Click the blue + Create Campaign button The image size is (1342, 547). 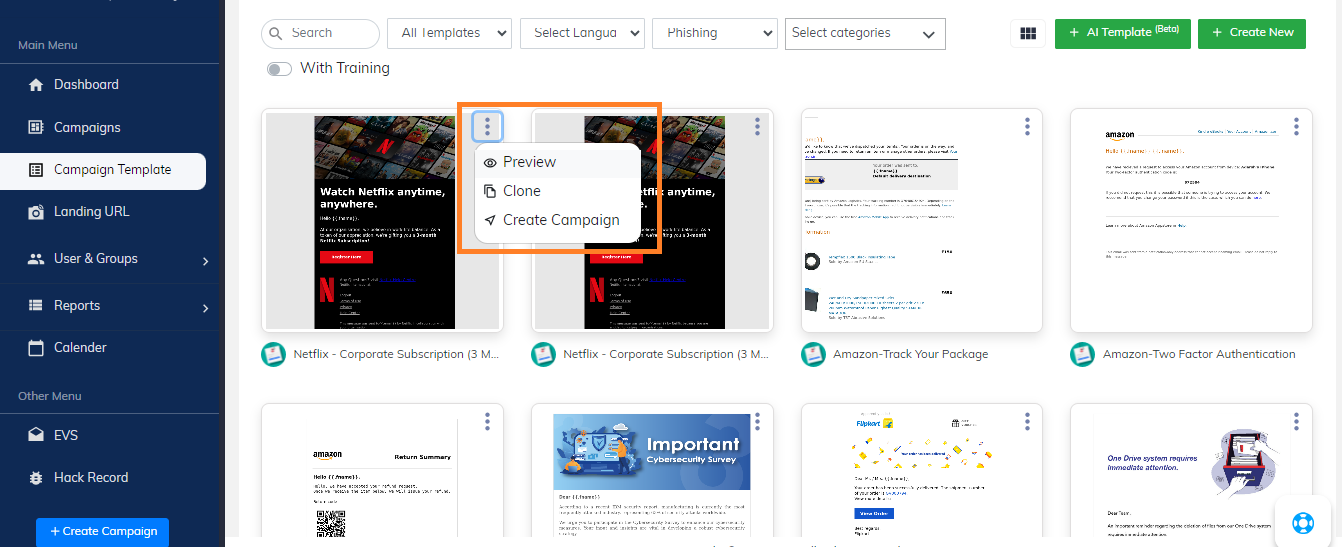pyautogui.click(x=103, y=531)
